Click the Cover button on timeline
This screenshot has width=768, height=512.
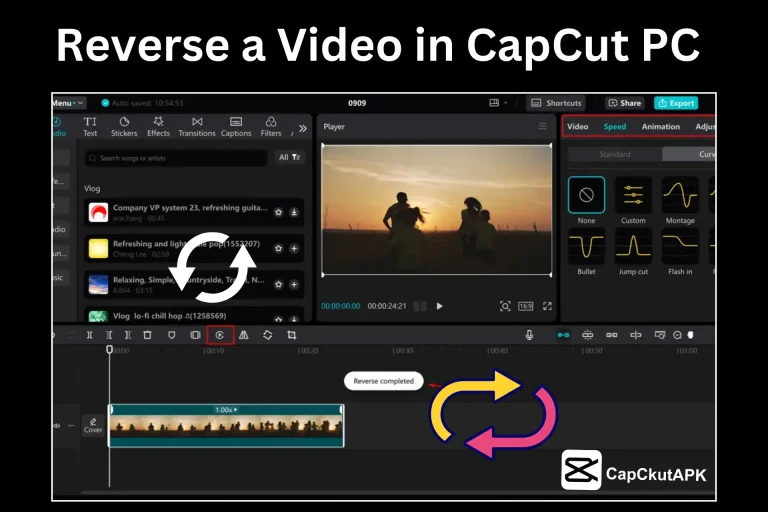pyautogui.click(x=93, y=425)
